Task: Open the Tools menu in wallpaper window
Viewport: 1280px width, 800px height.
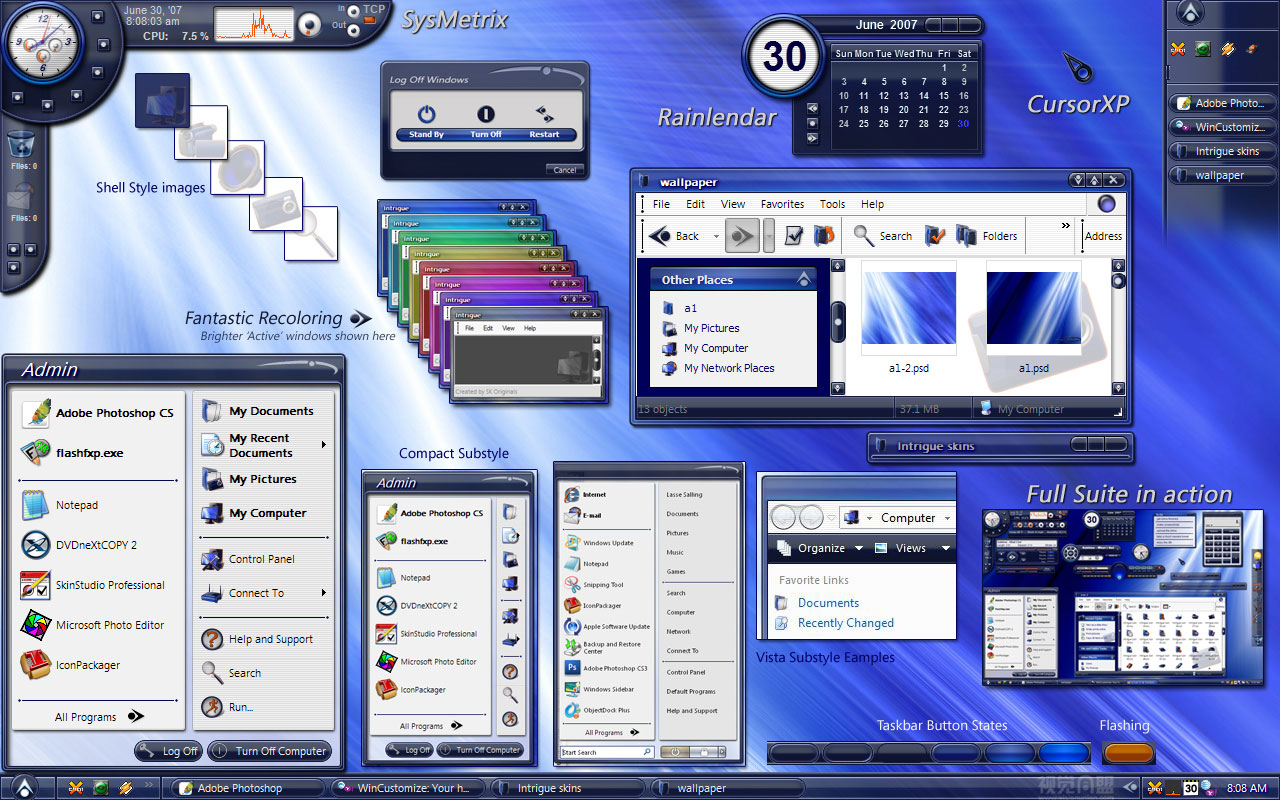Action: click(x=833, y=204)
